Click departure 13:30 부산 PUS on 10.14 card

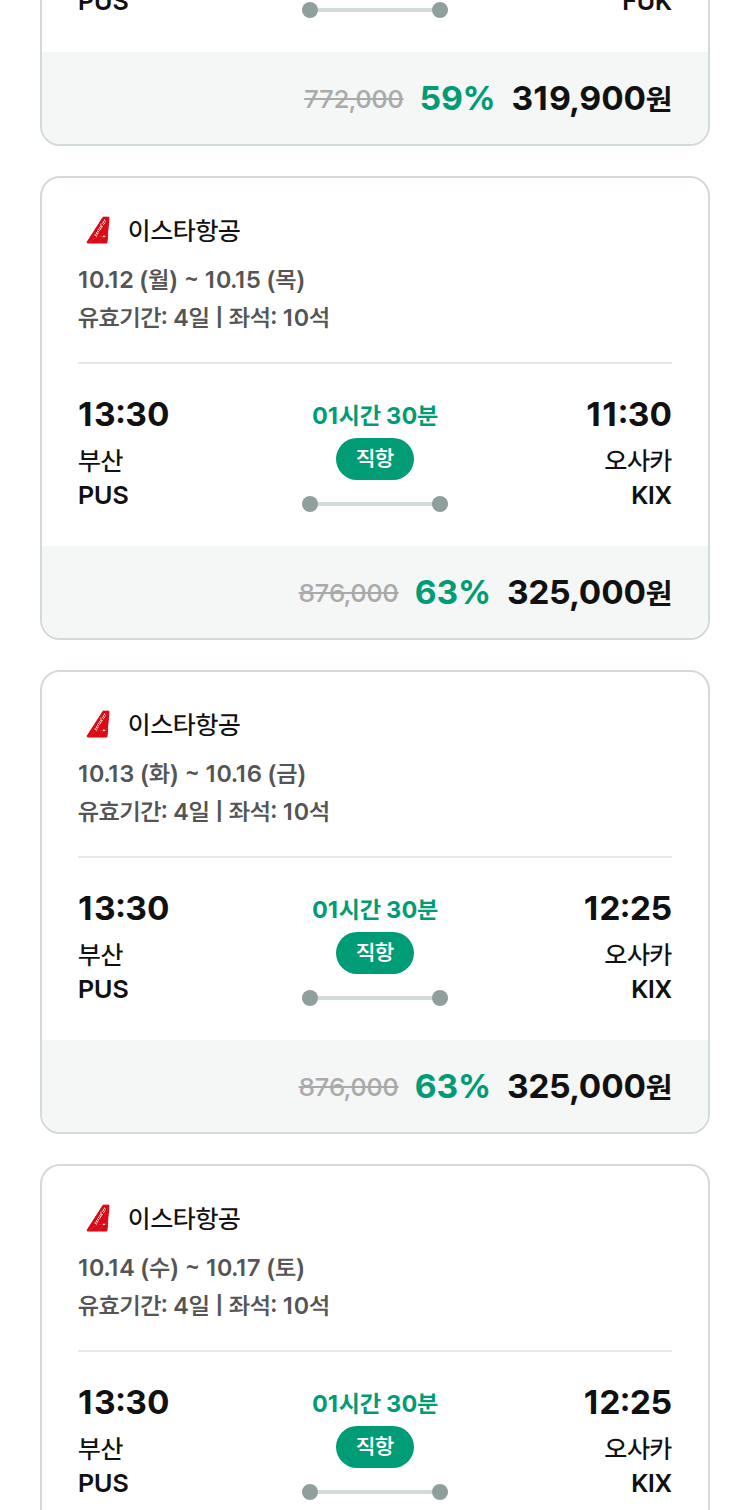pyautogui.click(x=124, y=1441)
